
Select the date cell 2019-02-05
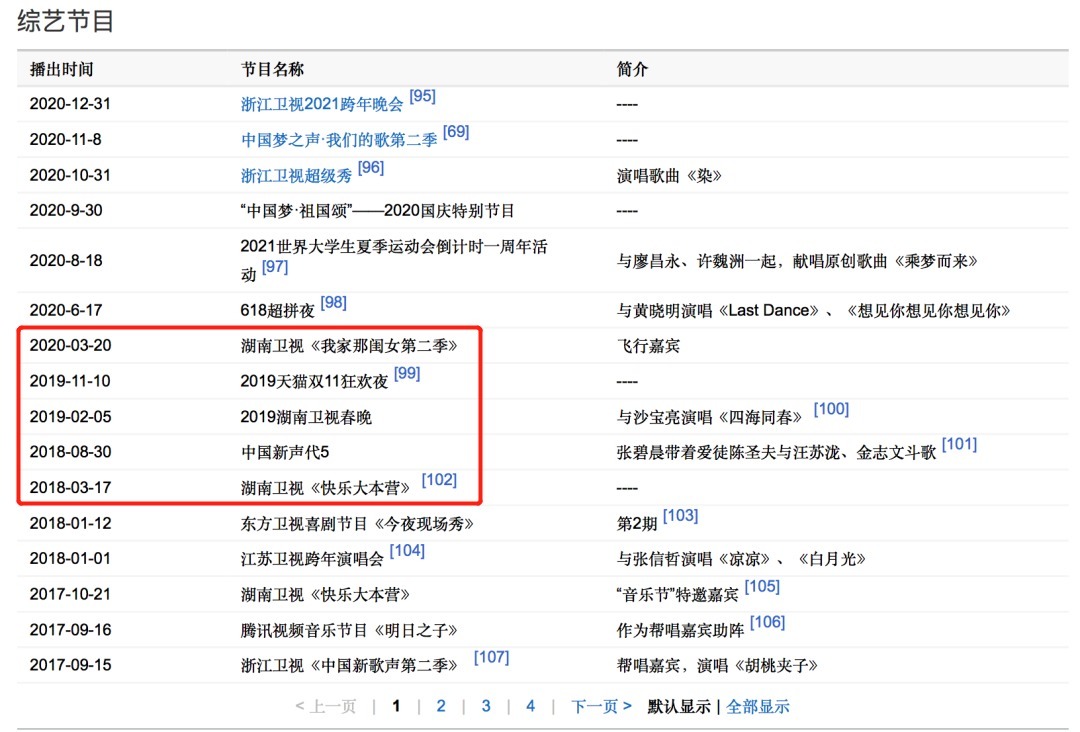point(70,417)
